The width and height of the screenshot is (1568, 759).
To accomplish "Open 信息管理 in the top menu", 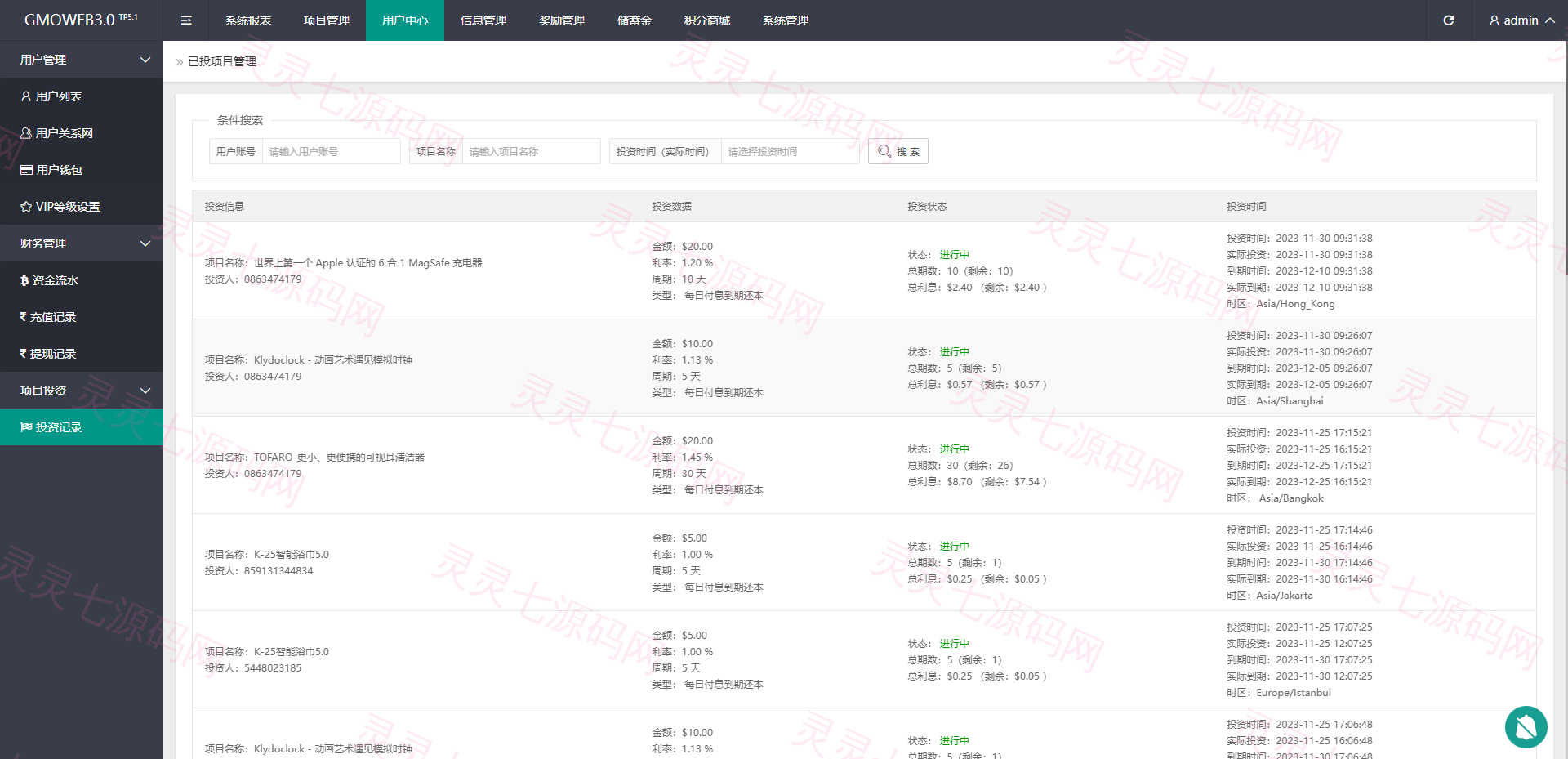I will point(483,20).
